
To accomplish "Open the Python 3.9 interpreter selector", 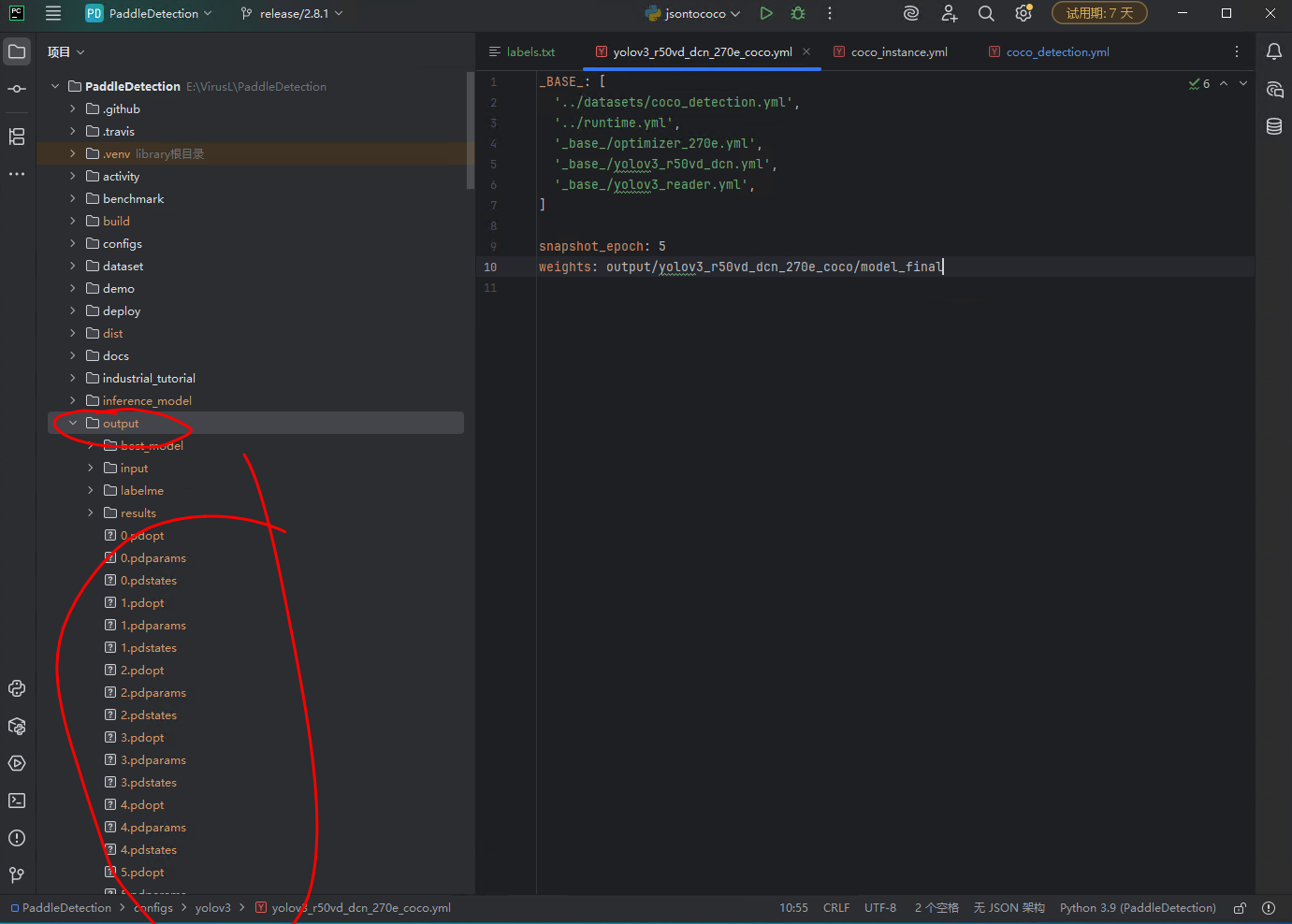I will pos(1138,908).
